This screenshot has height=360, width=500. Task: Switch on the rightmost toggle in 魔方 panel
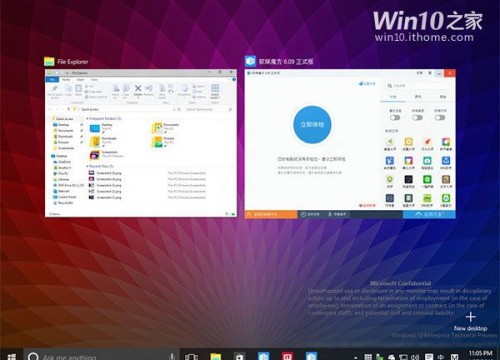coord(440,118)
